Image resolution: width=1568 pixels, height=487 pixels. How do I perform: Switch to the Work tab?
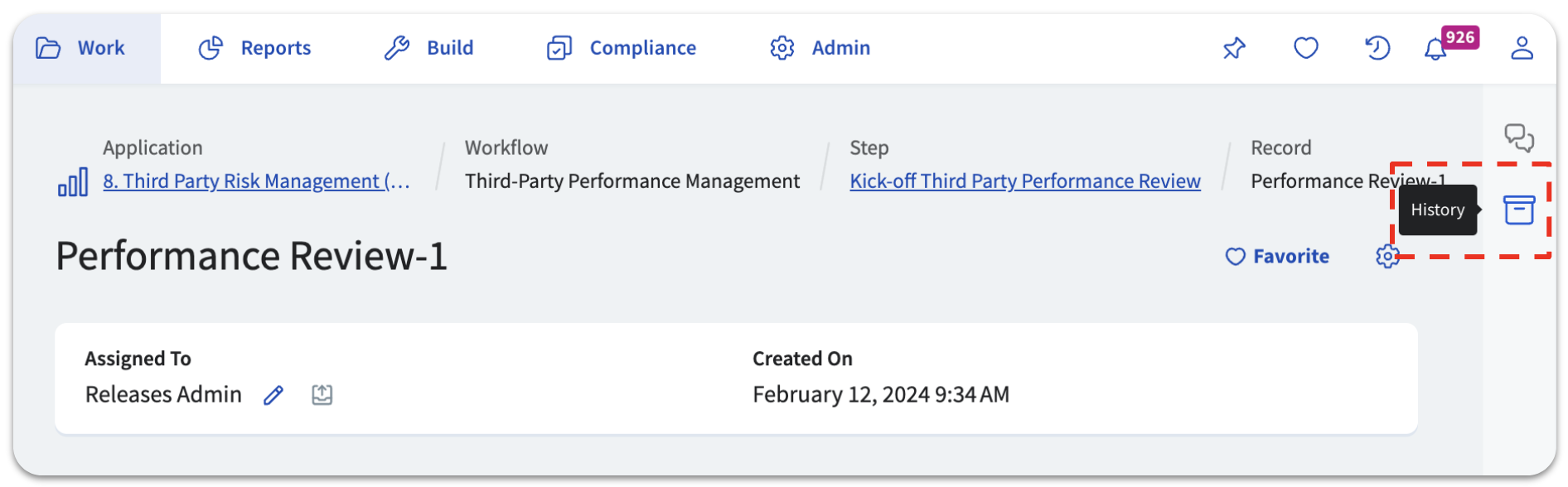coord(80,48)
